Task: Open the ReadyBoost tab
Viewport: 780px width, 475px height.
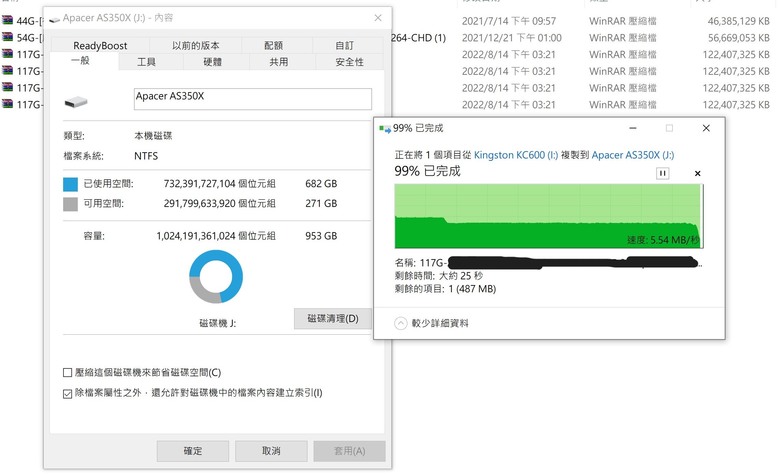Action: [100, 46]
